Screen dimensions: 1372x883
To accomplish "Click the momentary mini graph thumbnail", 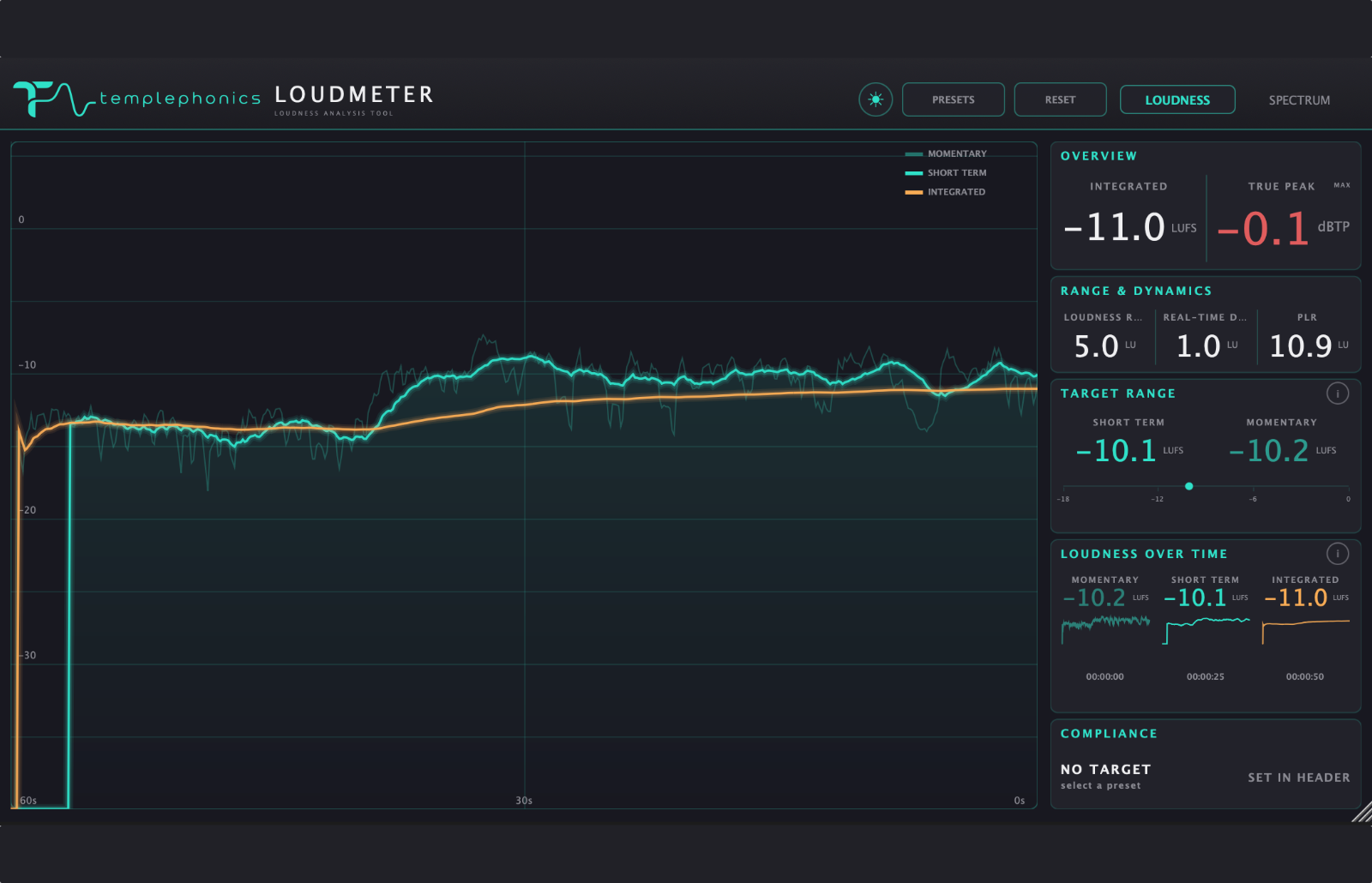I will [x=1105, y=630].
